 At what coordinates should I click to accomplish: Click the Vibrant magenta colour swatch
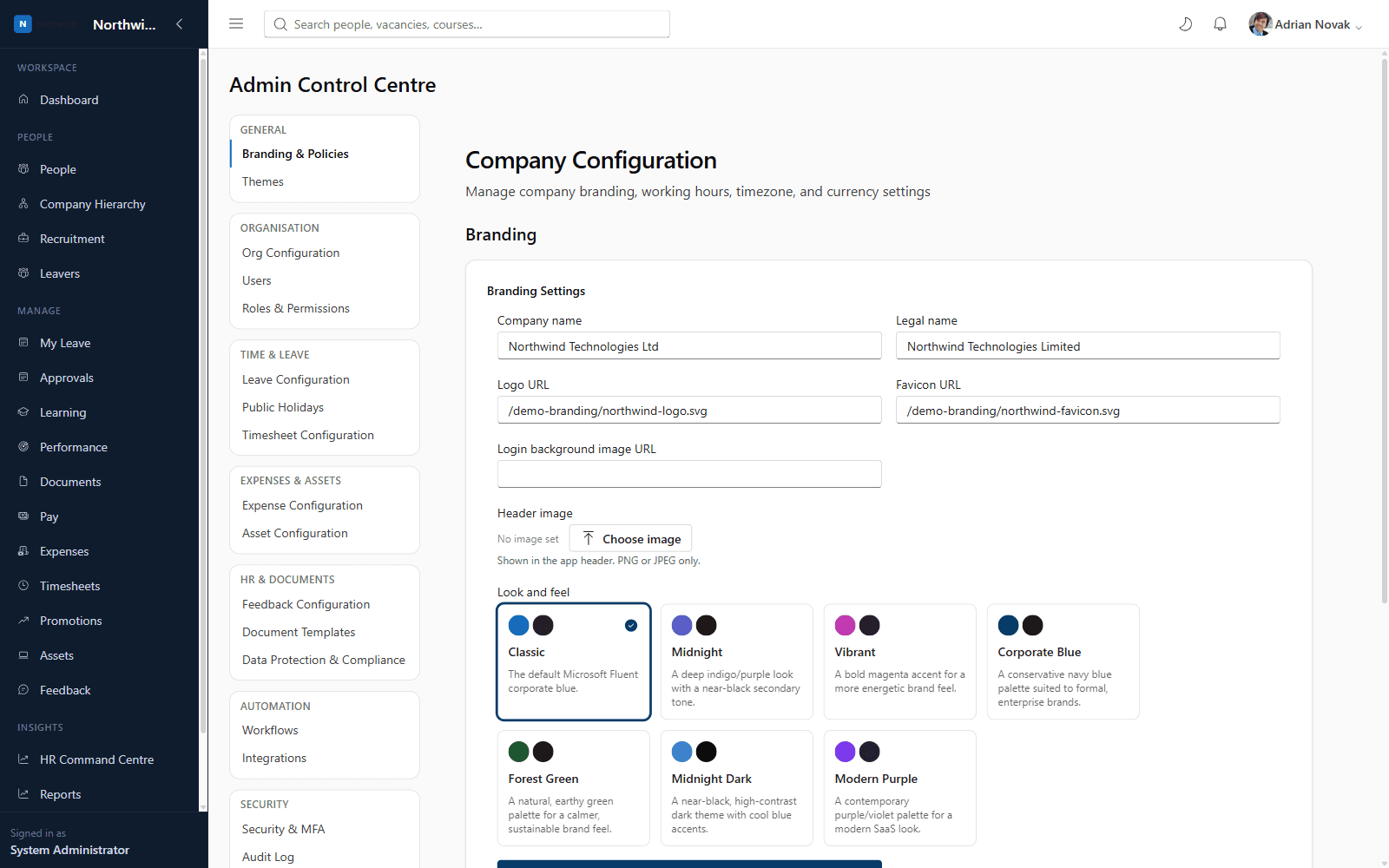(846, 625)
